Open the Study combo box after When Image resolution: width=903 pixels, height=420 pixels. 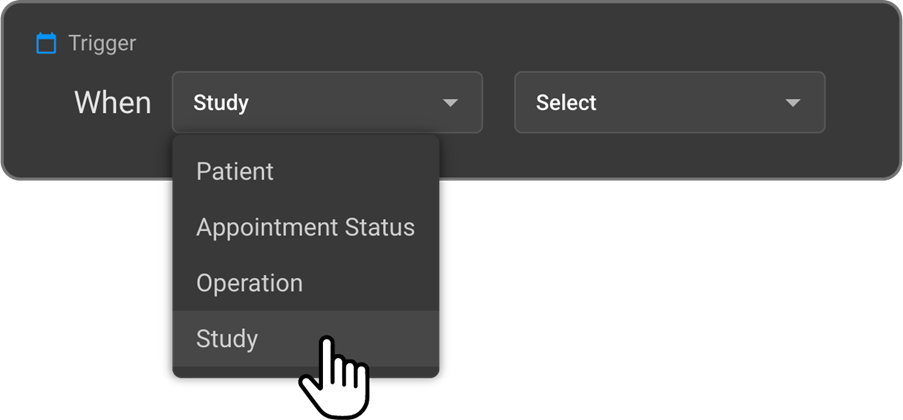[327, 102]
